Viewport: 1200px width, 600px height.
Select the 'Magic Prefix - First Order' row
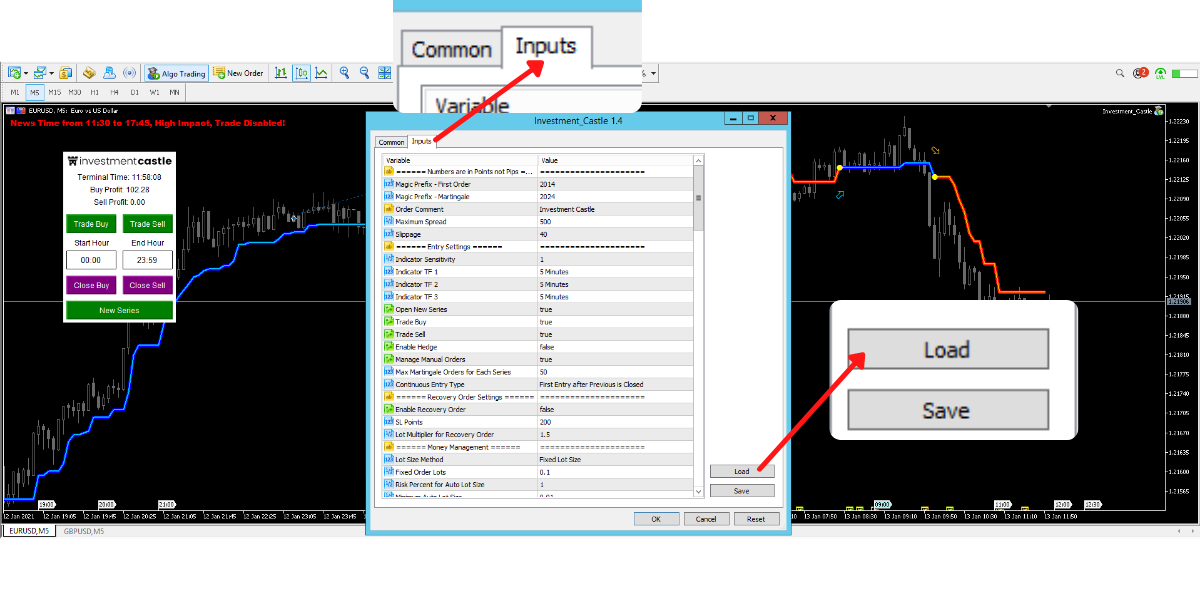coord(538,184)
